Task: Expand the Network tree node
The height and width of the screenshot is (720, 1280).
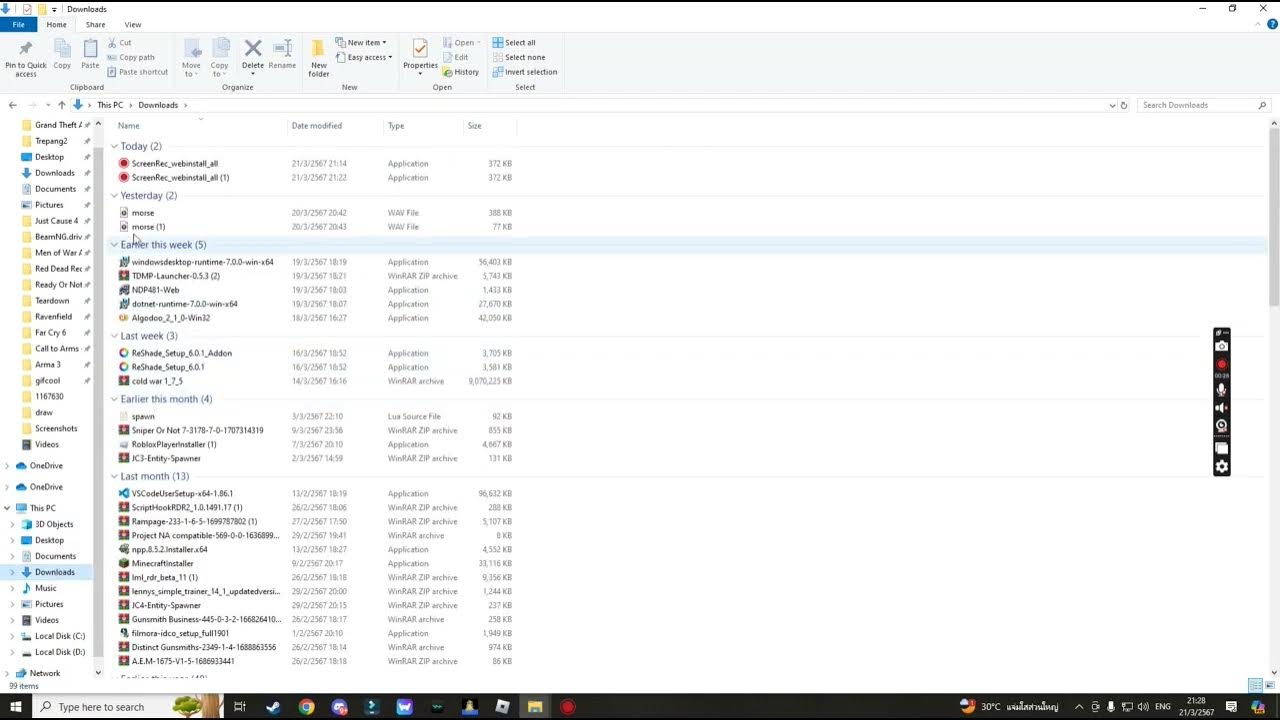Action: 8,673
